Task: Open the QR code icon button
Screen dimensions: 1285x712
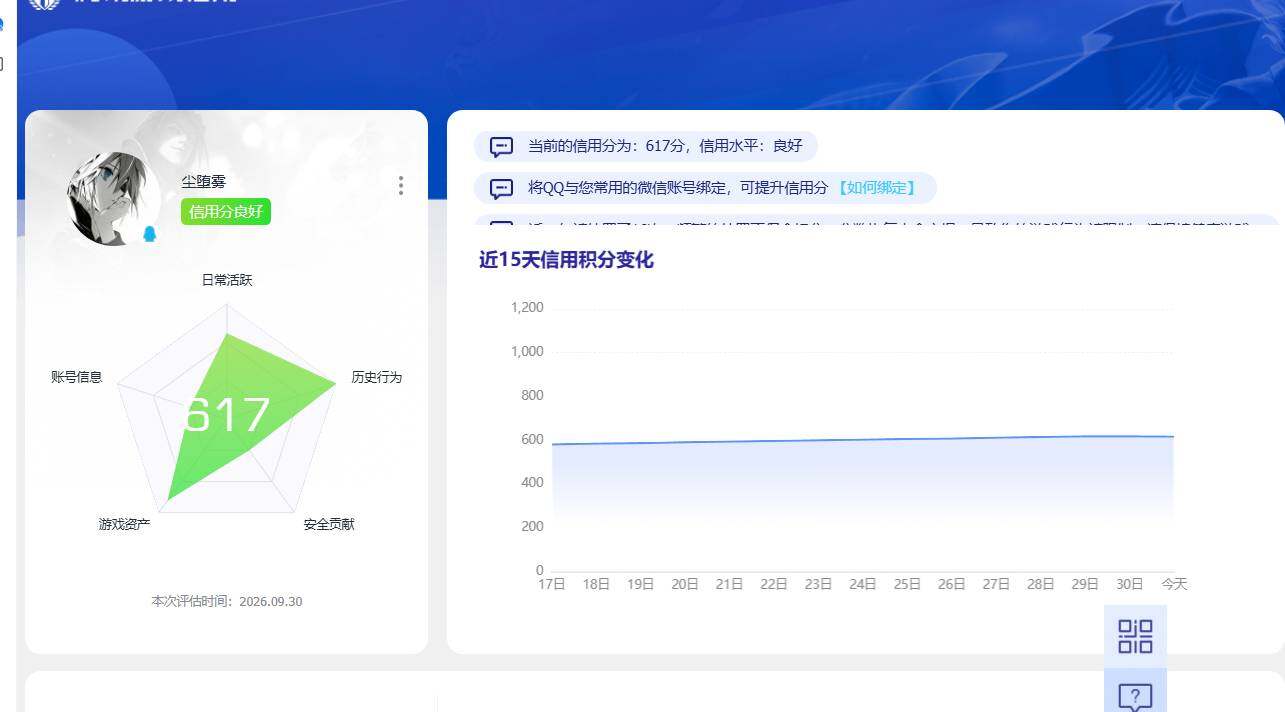Action: (x=1135, y=636)
